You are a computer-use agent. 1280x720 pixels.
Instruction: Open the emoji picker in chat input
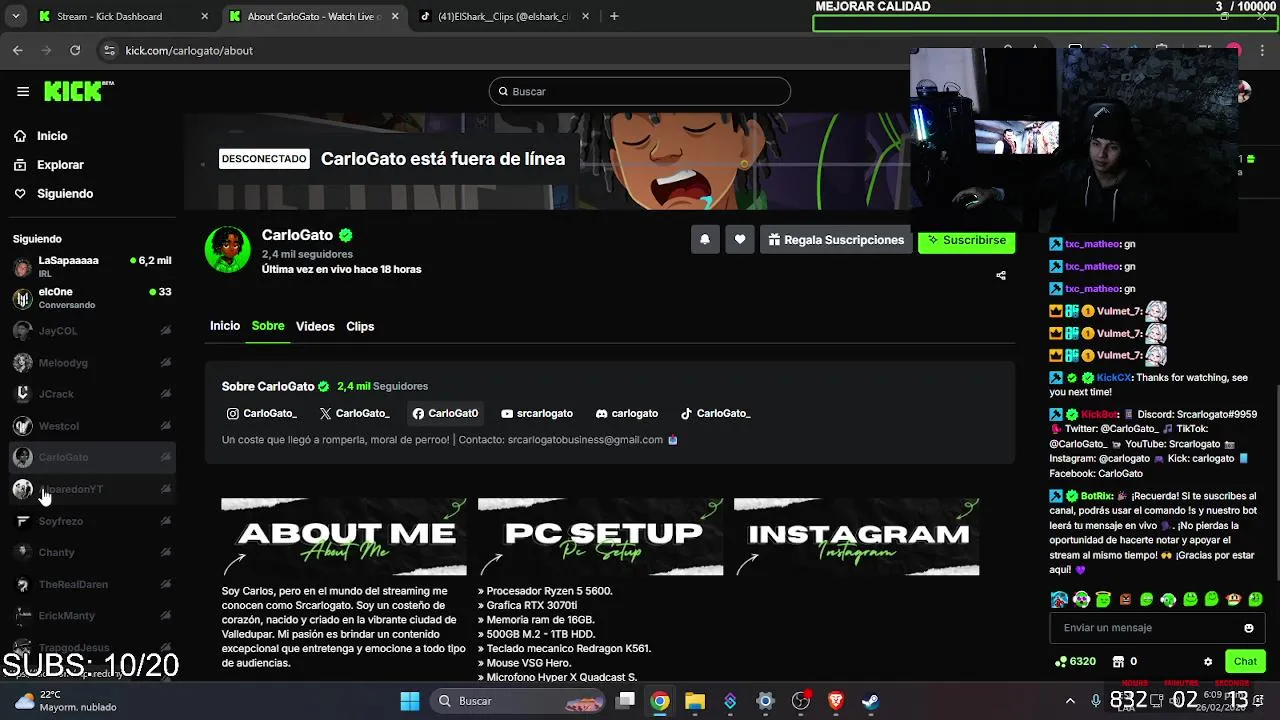[x=1249, y=628]
